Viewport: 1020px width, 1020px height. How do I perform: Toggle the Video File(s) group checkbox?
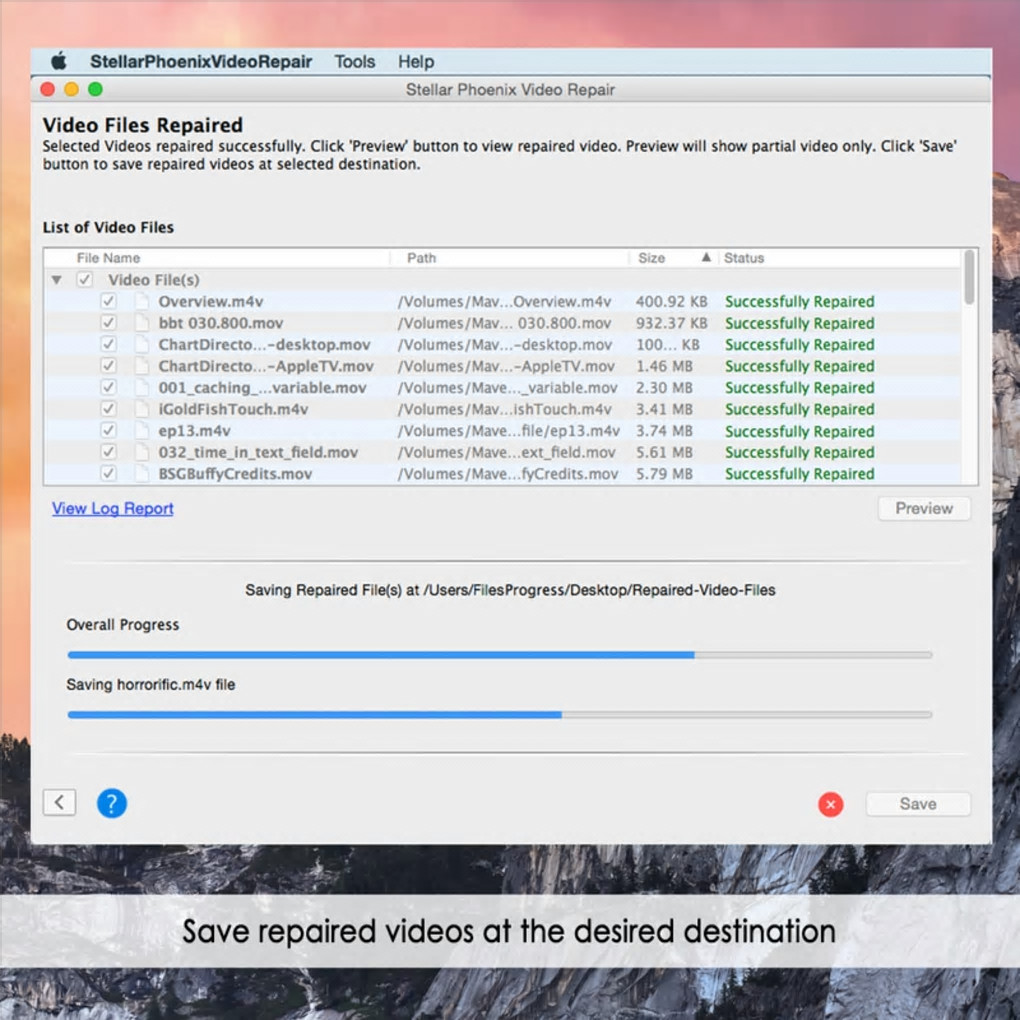click(x=85, y=280)
